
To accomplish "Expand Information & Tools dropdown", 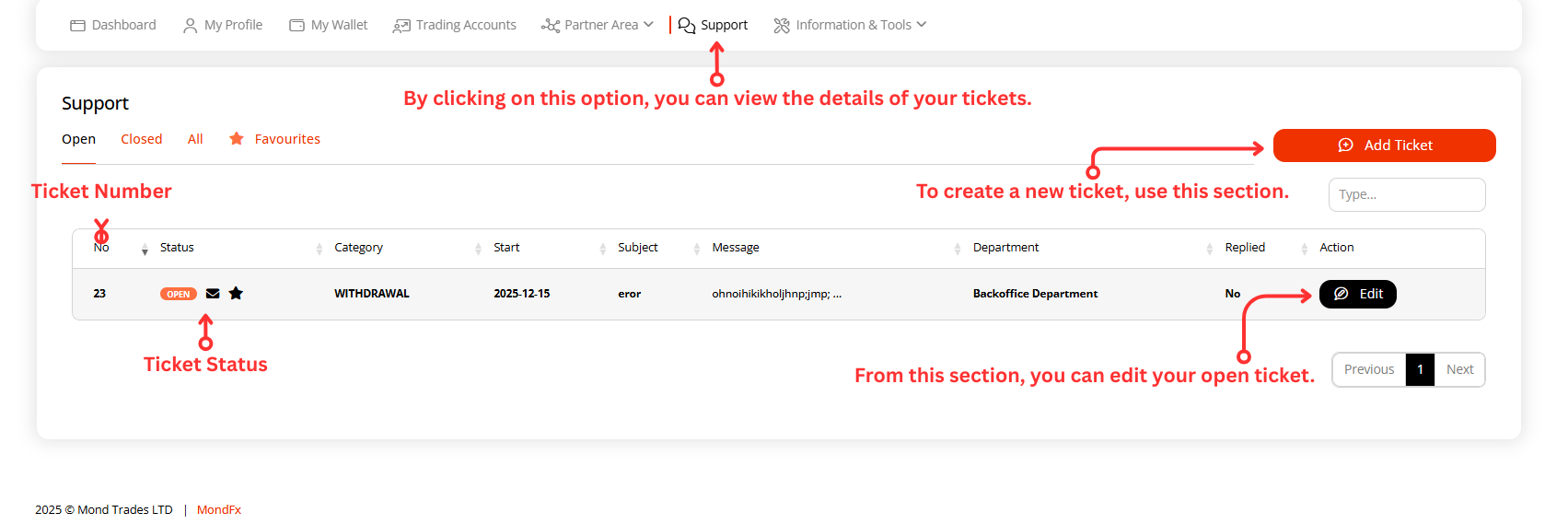I will tap(850, 25).
